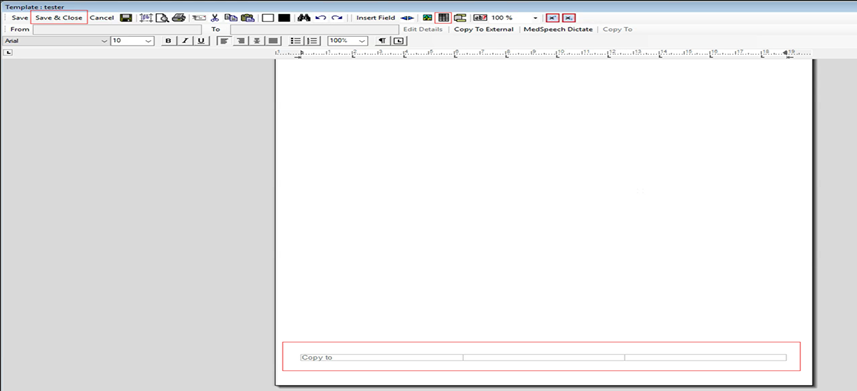Screen dimensions: 857x391
Task: Click the Save button
Action: [20, 18]
